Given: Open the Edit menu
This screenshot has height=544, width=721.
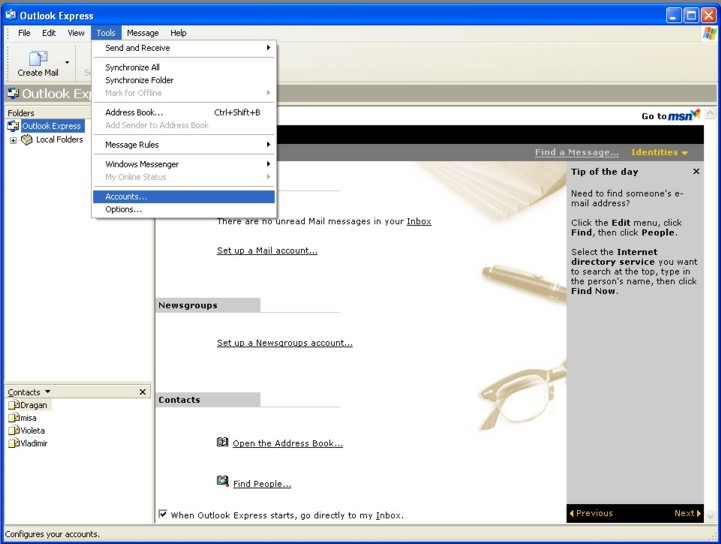Looking at the screenshot, I should pyautogui.click(x=49, y=33).
